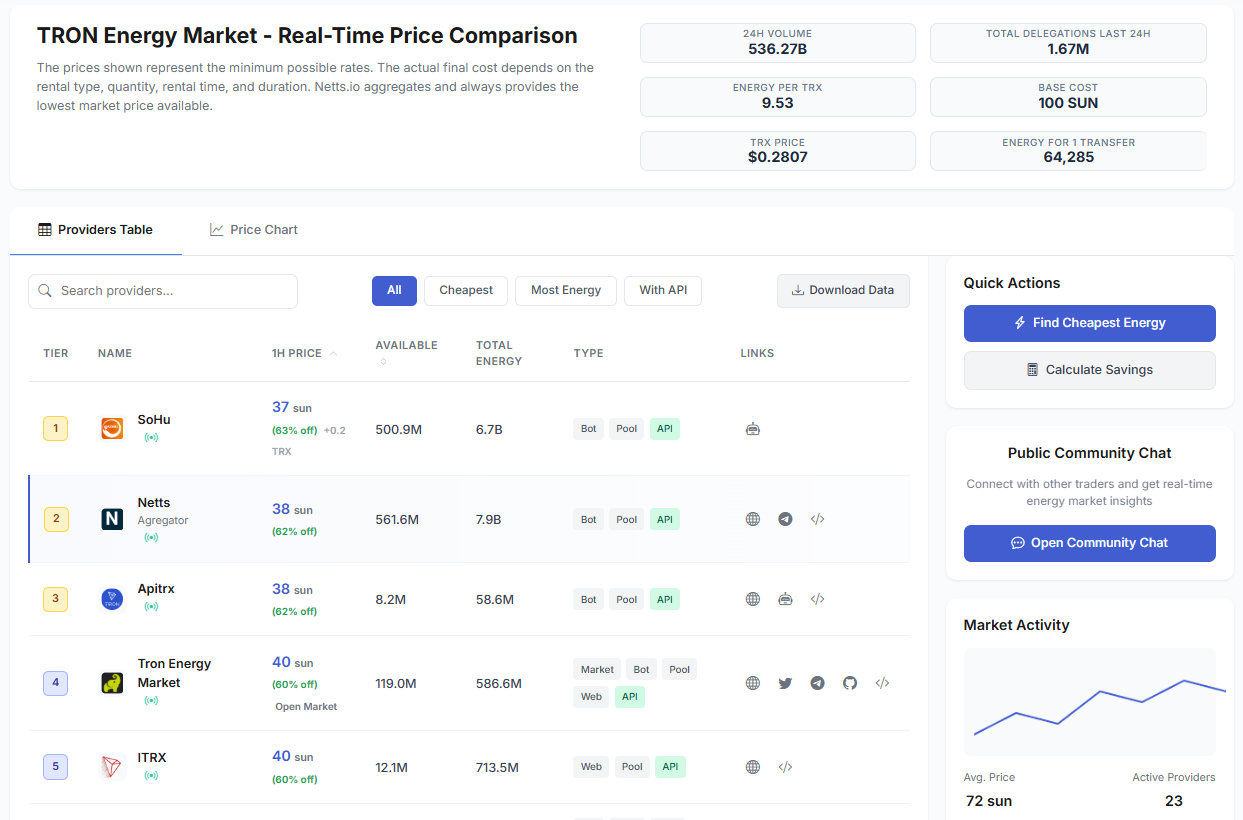Enable the With API filter
The height and width of the screenshot is (820, 1243).
[663, 290]
